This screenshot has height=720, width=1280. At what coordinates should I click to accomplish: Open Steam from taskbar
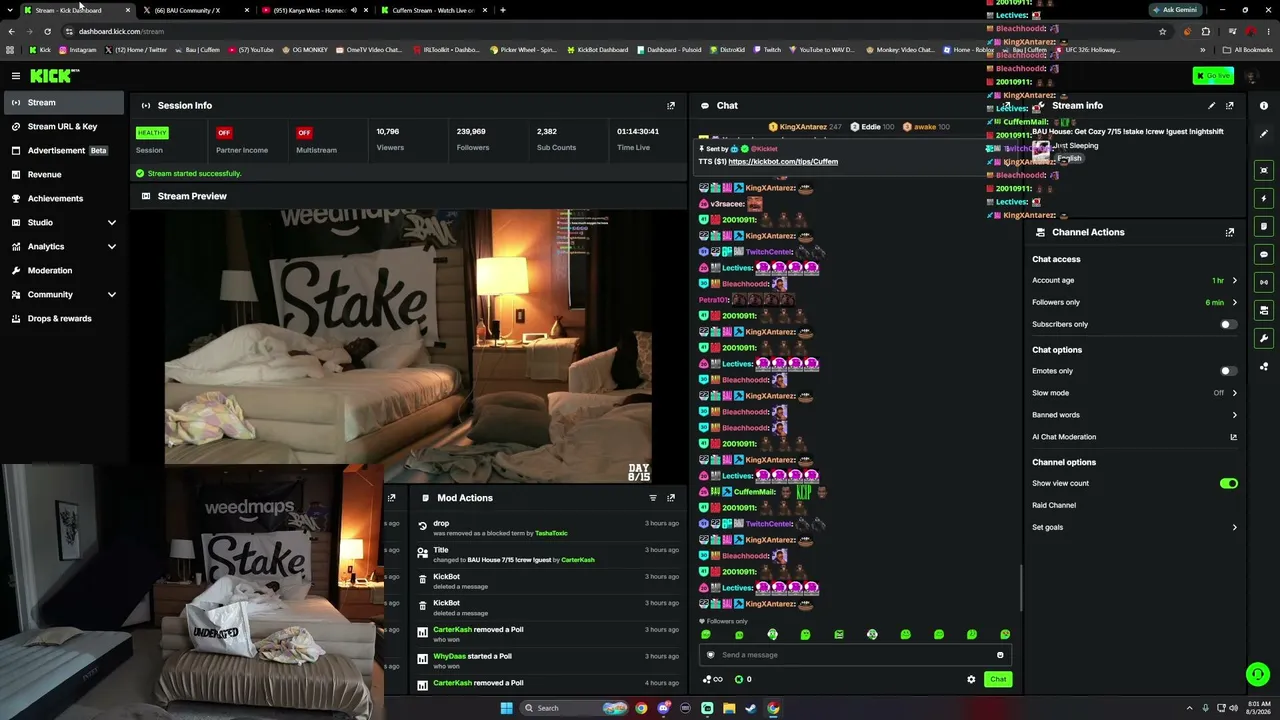(751, 708)
